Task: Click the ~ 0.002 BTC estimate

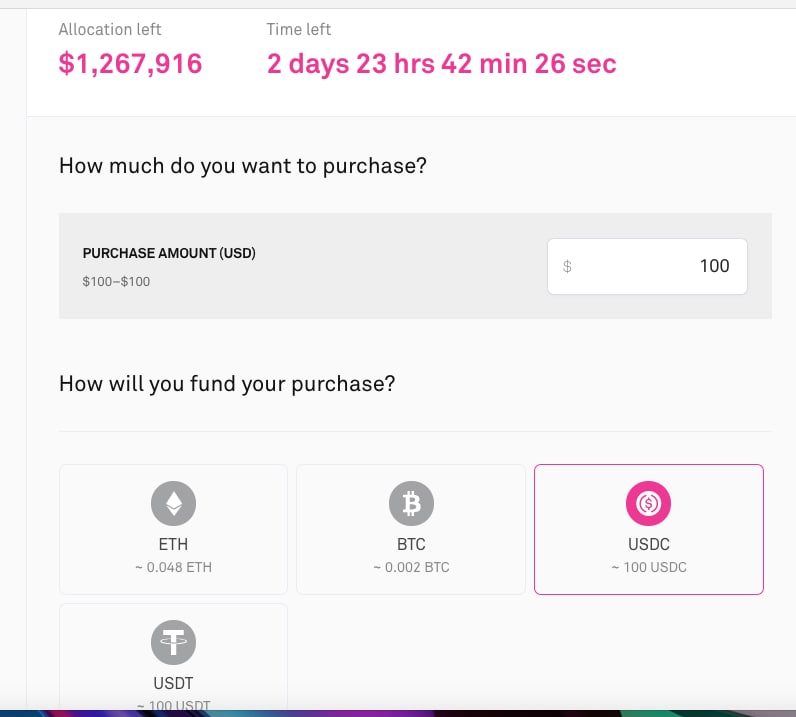Action: [x=411, y=567]
